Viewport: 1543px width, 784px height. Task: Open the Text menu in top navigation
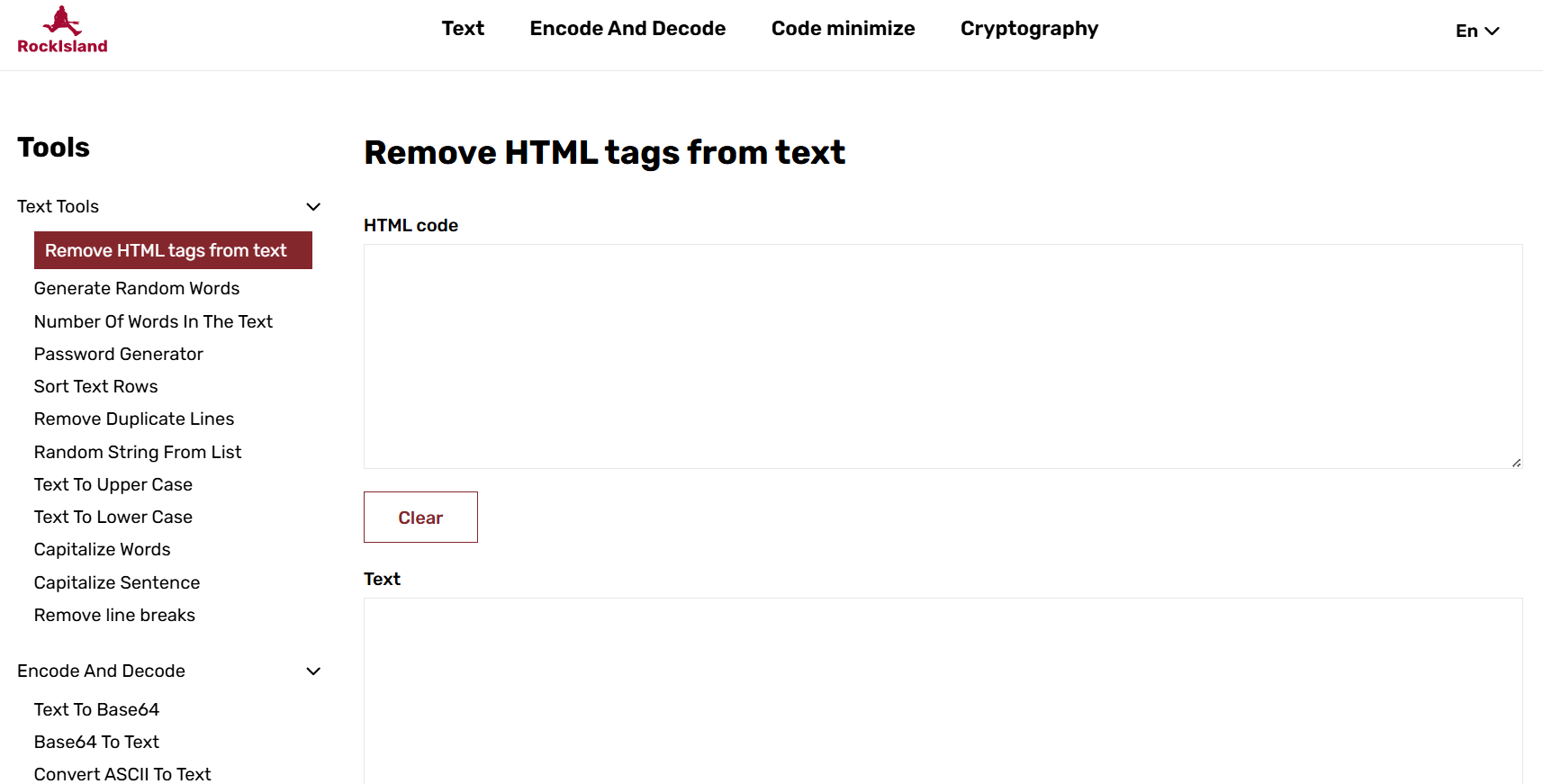point(463,28)
